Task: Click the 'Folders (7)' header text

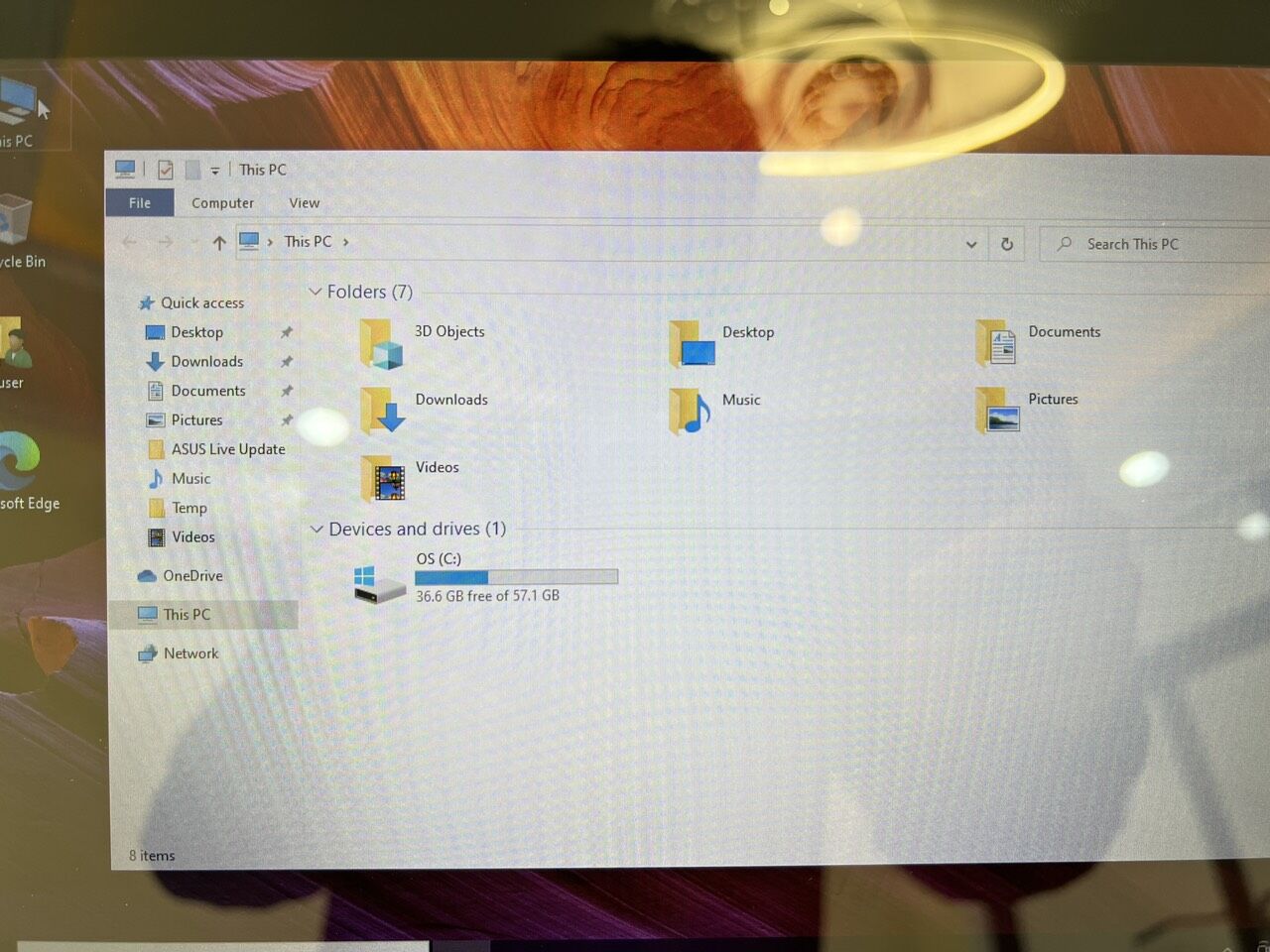Action: [x=369, y=292]
